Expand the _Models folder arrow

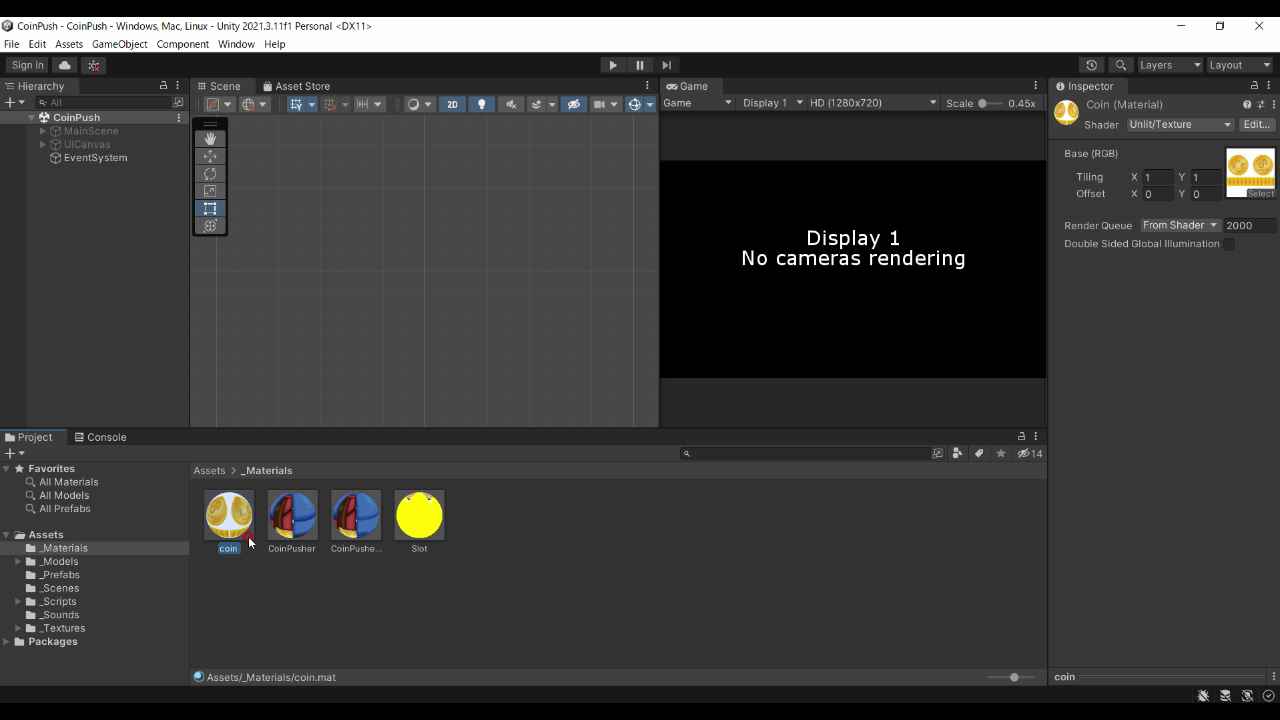18,562
